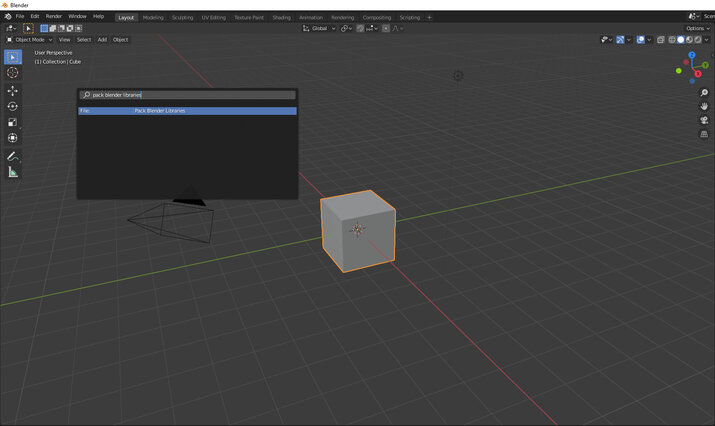Switch to orthographic view via grid icon

(x=704, y=134)
